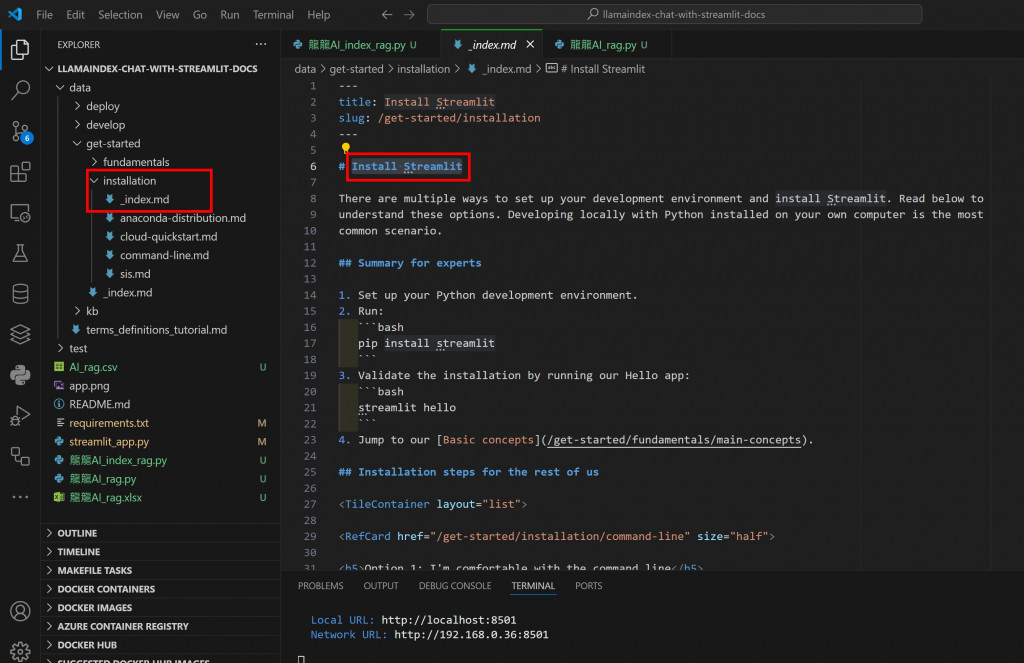Open anaconda-distribution.md in the explorer

(x=160, y=218)
